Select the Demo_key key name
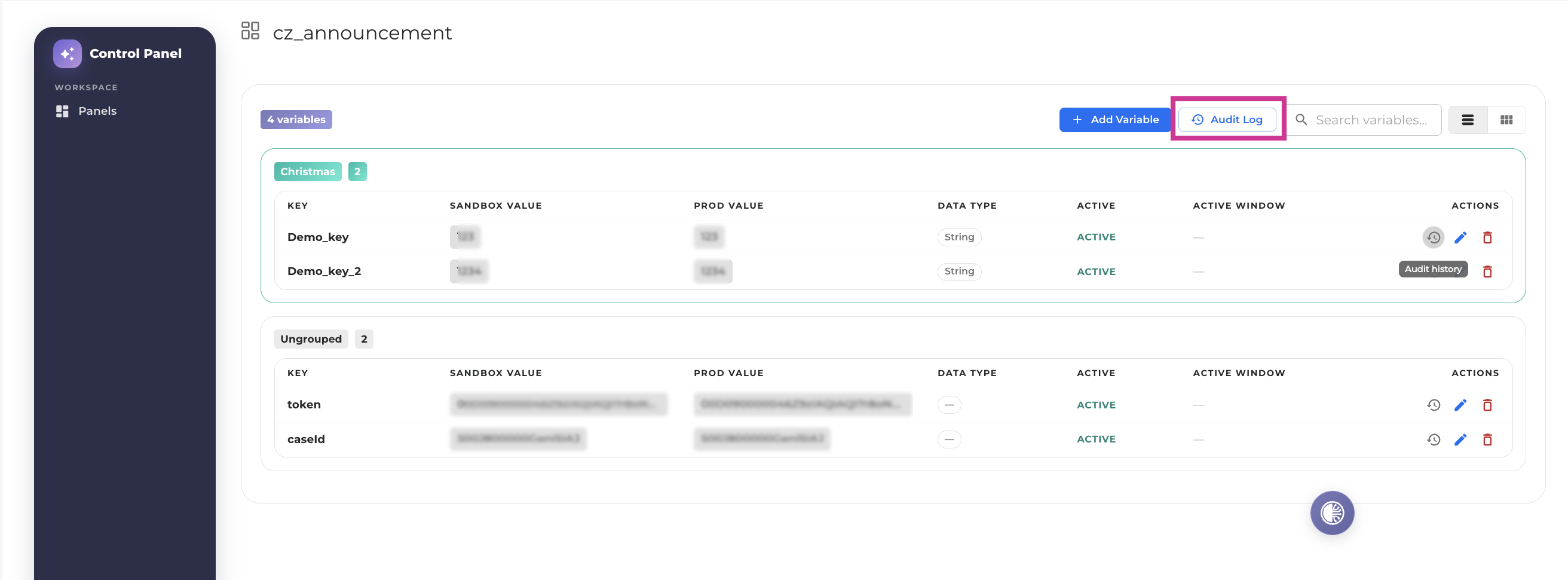Image resolution: width=1568 pixels, height=580 pixels. 318,237
